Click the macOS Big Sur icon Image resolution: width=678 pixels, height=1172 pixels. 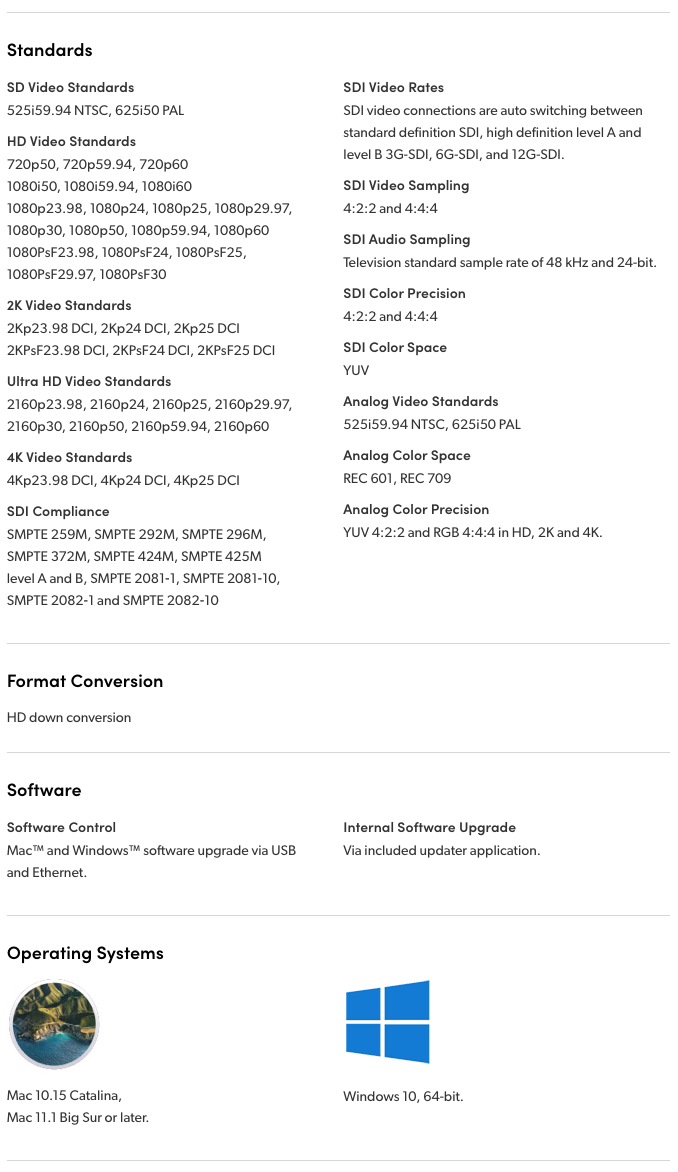(54, 1024)
